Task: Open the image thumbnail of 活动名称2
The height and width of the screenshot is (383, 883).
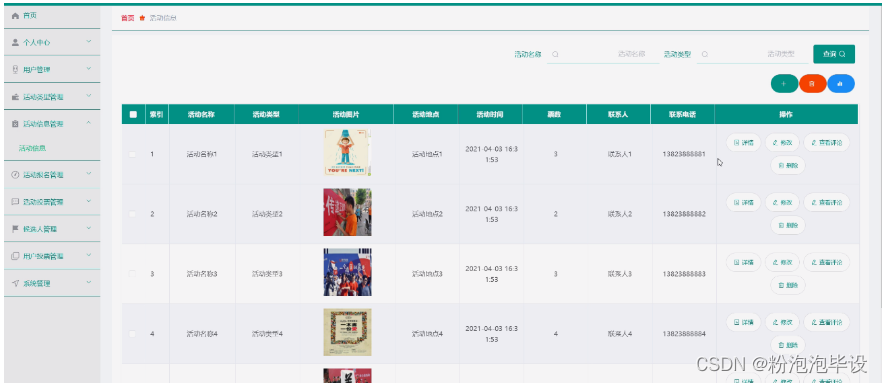Action: pos(347,212)
